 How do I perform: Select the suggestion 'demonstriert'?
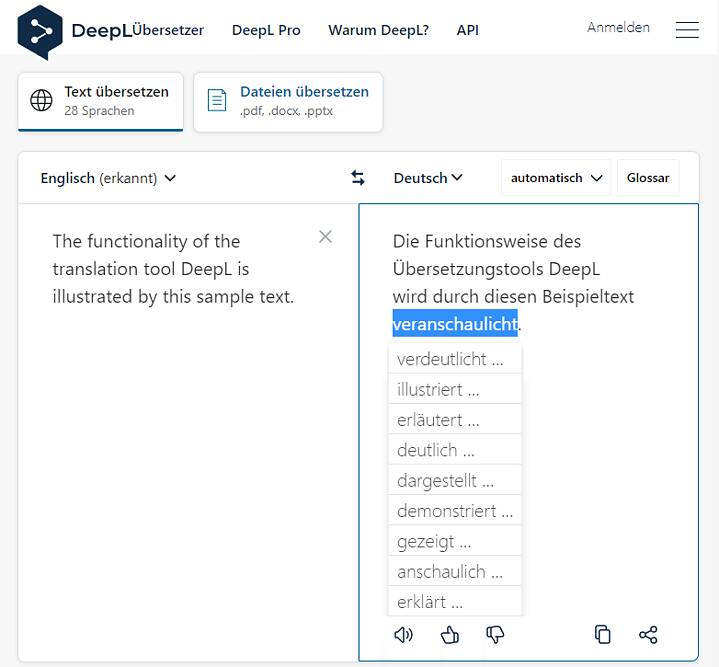(454, 511)
